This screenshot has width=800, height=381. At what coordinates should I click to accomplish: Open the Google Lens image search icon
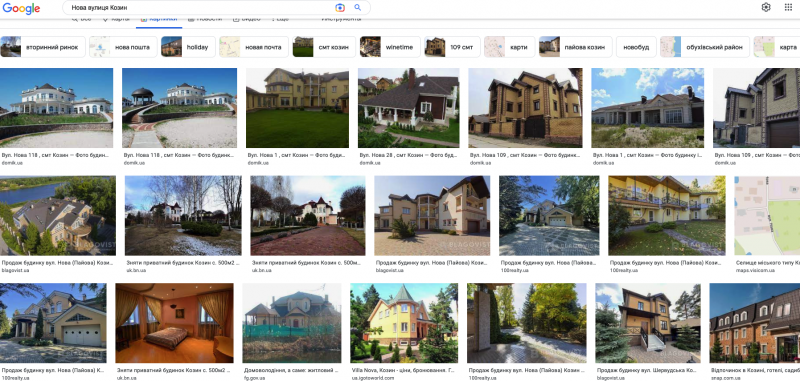(x=340, y=8)
